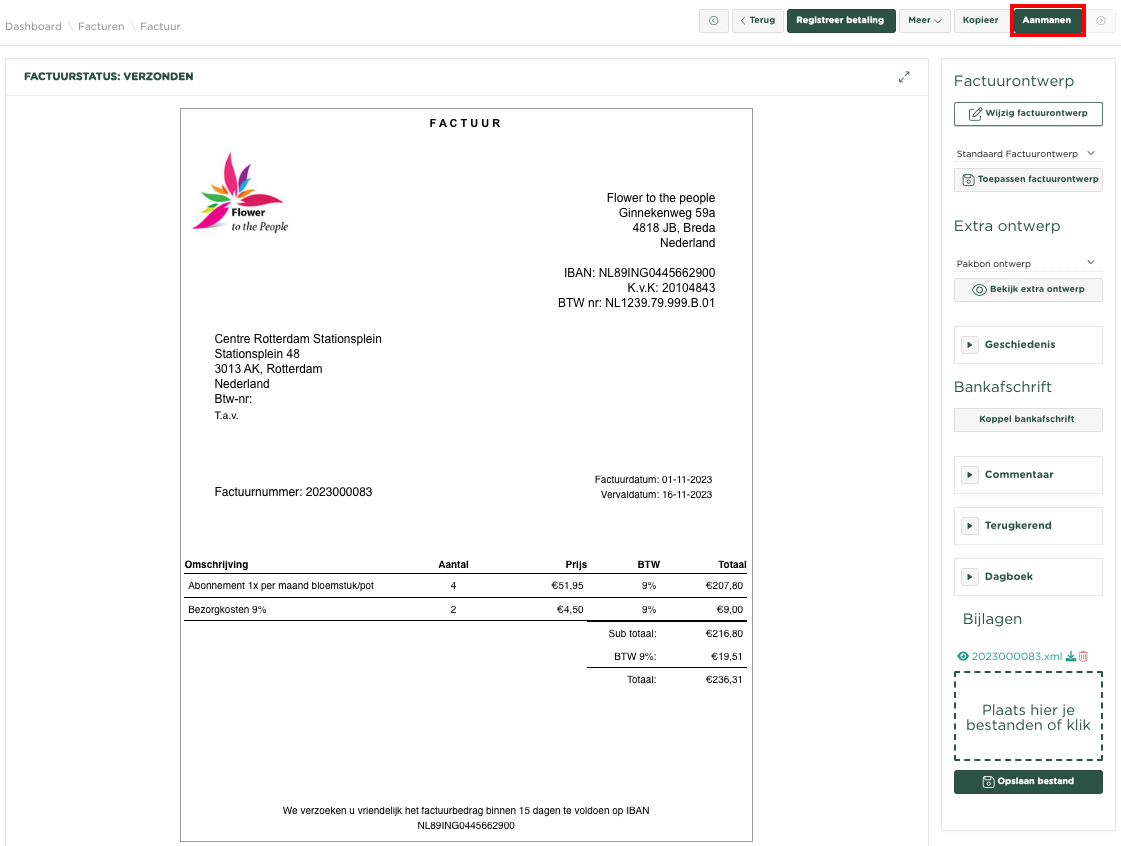Viewport: 1121px width, 846px height.
Task: Click Registreer betaling button
Action: (840, 21)
